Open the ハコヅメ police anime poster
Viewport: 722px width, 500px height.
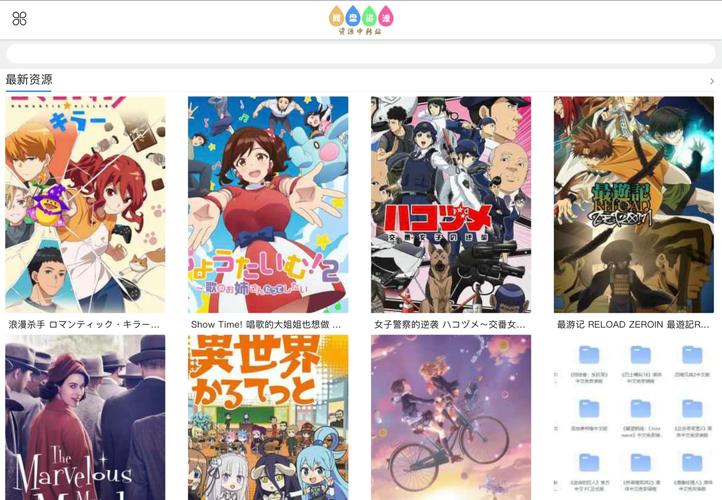[x=451, y=204]
